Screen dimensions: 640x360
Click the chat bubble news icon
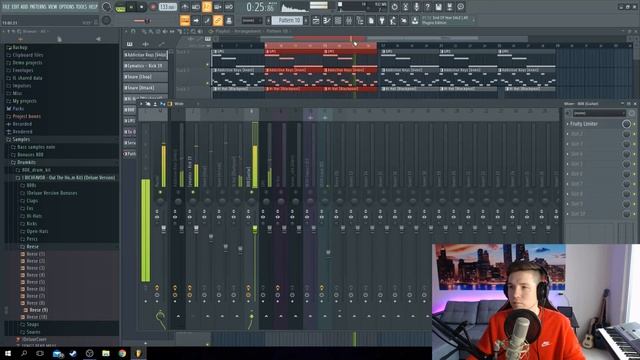pyautogui.click(x=460, y=7)
